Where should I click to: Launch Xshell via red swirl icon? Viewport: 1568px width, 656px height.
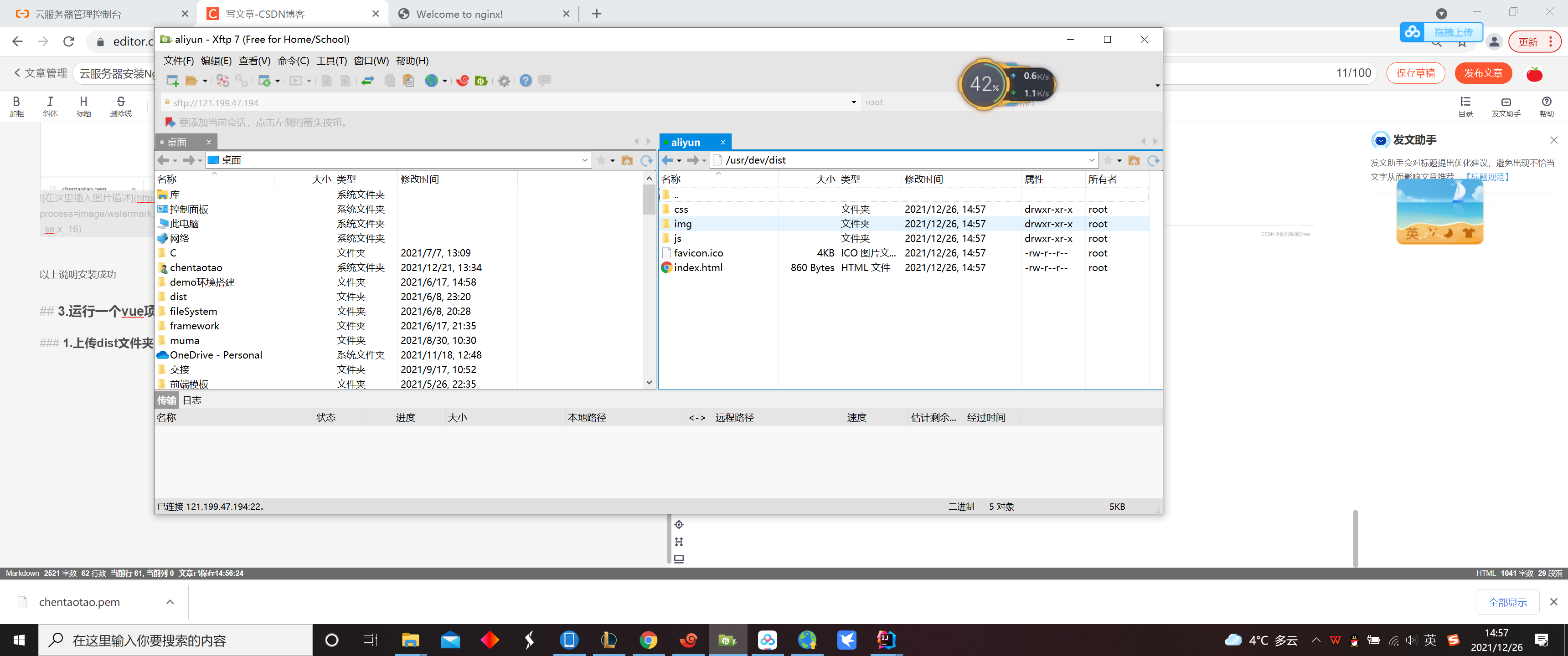tap(462, 81)
